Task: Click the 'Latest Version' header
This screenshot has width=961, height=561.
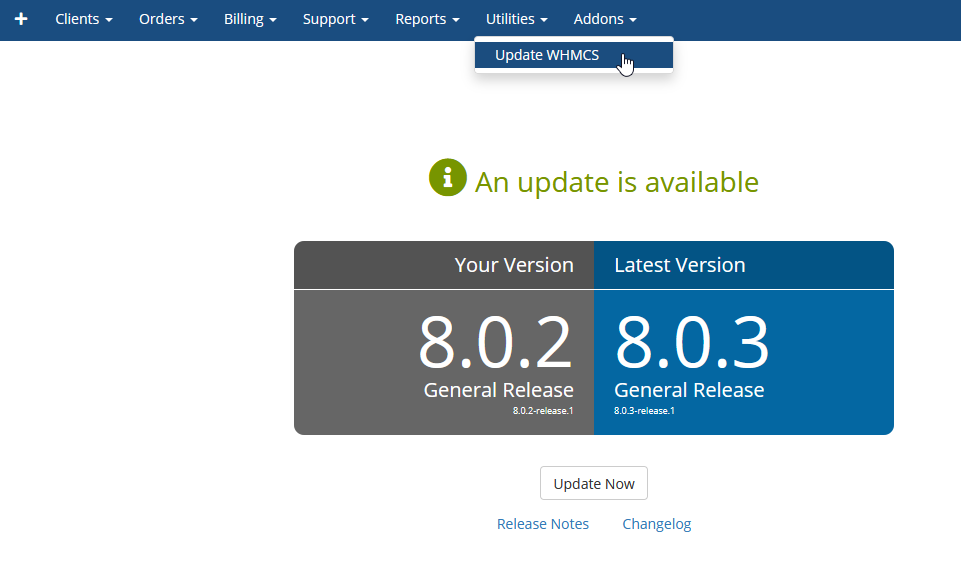Action: click(x=680, y=265)
